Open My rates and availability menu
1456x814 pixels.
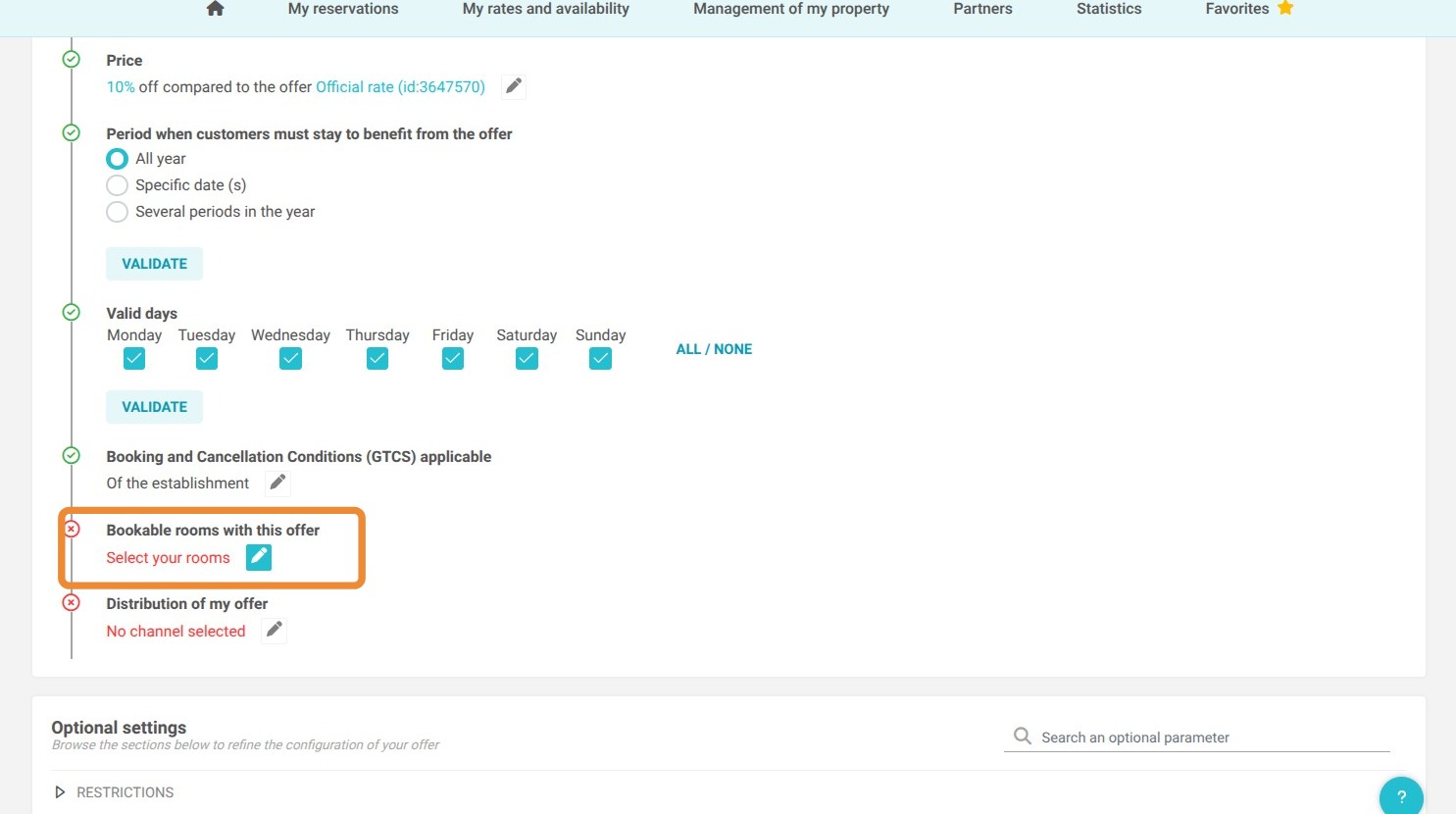click(x=546, y=9)
